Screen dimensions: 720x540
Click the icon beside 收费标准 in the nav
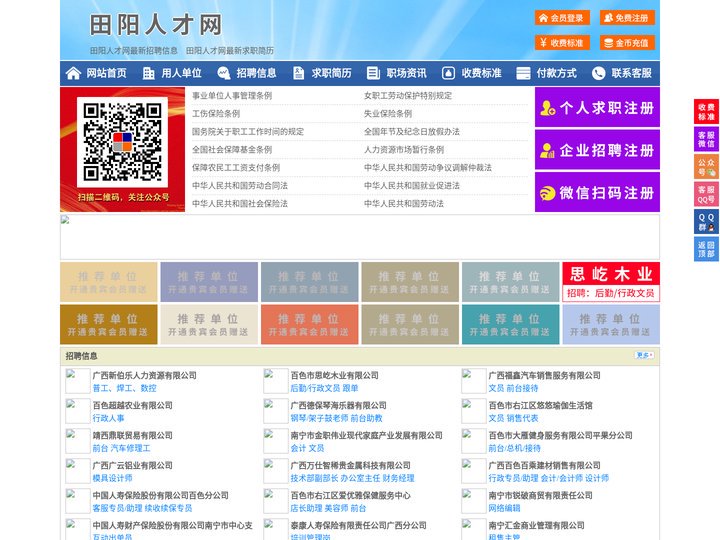click(448, 73)
